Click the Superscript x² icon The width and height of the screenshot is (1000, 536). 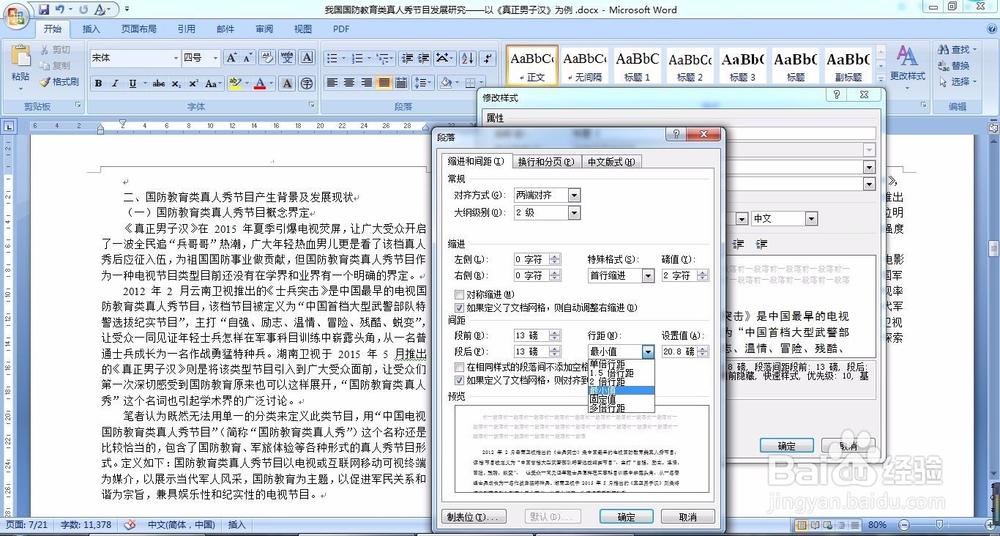(193, 84)
